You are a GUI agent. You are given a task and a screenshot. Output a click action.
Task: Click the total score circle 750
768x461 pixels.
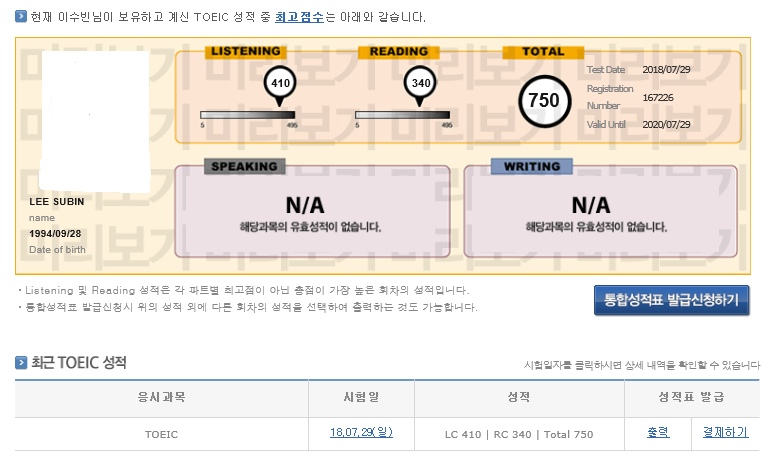pos(545,101)
